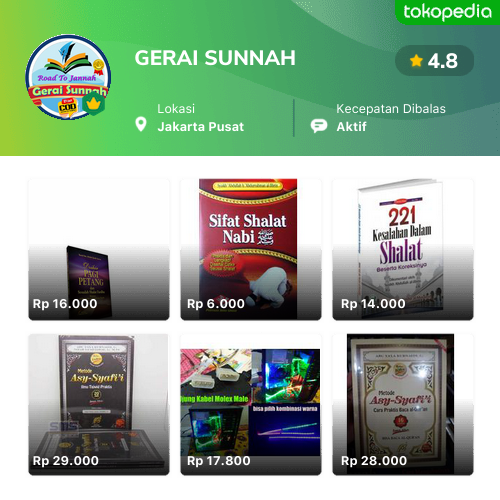The image size is (500, 500).
Task: Open the 4.8 shop rating badge
Action: pos(434,61)
